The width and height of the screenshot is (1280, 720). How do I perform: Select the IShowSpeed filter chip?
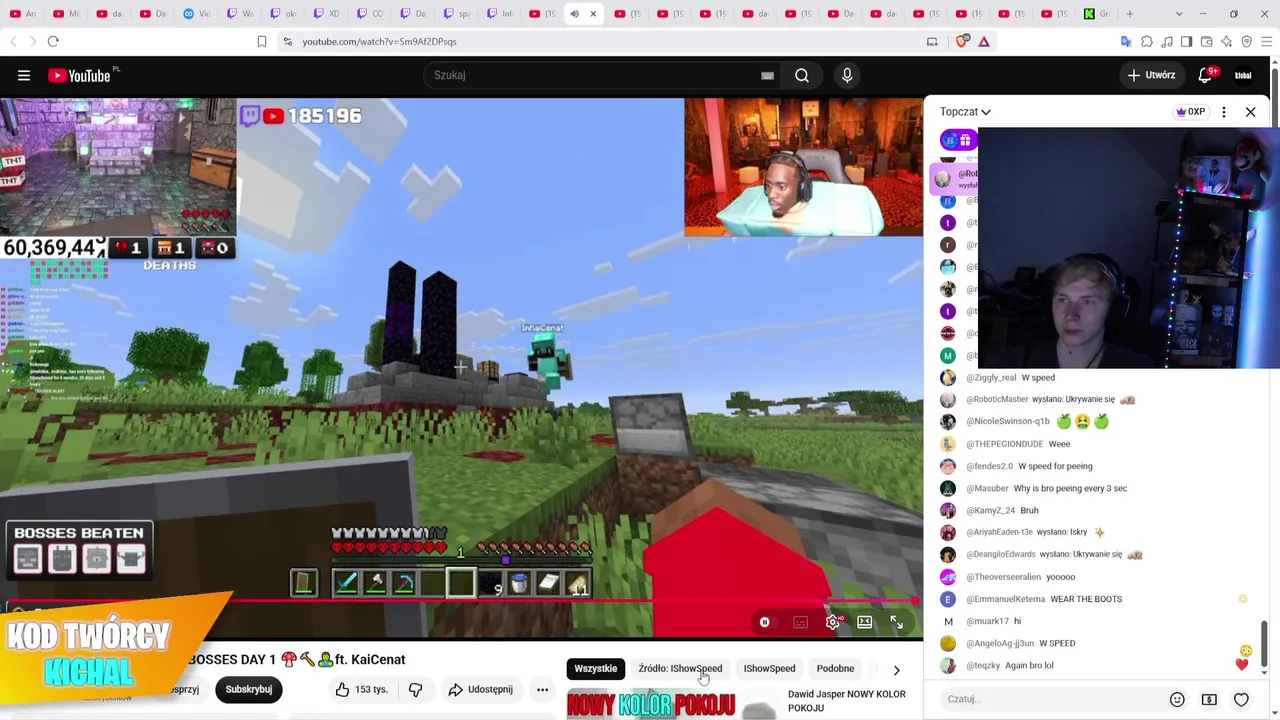tap(769, 668)
